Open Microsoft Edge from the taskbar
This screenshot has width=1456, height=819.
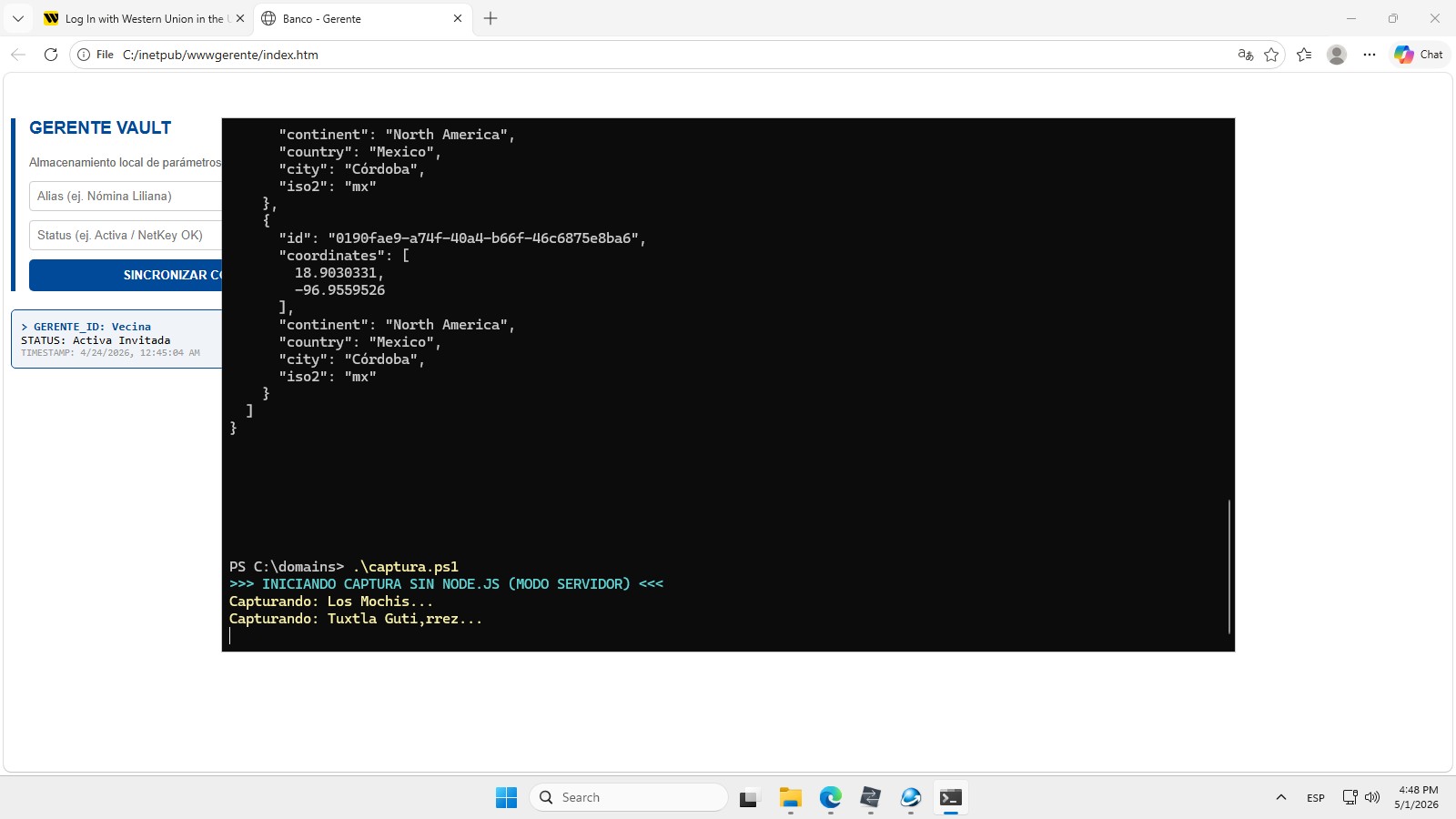(830, 798)
